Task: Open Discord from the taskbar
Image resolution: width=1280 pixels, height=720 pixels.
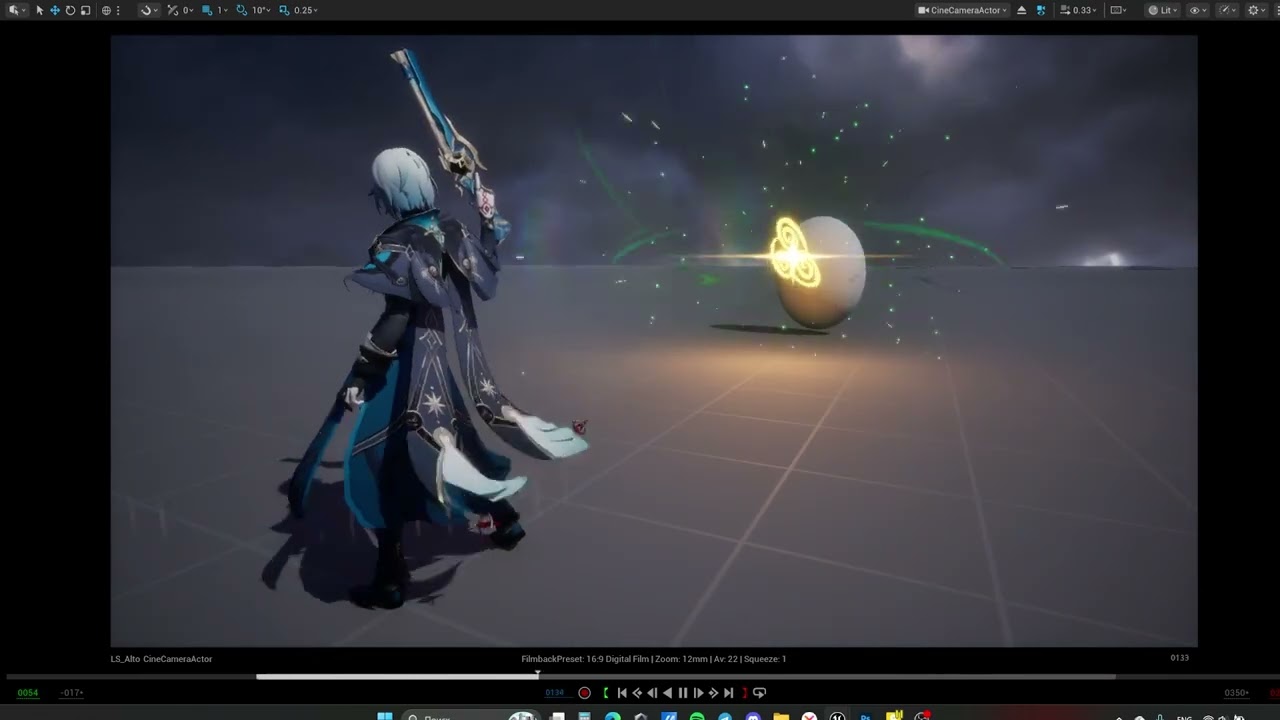Action: tap(753, 716)
